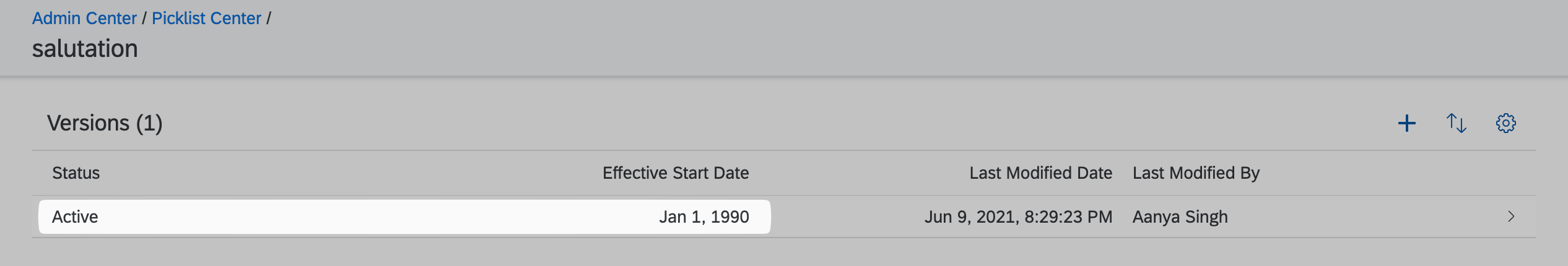The width and height of the screenshot is (1568, 266).
Task: Click the Last Modified By column header
Action: (1196, 173)
